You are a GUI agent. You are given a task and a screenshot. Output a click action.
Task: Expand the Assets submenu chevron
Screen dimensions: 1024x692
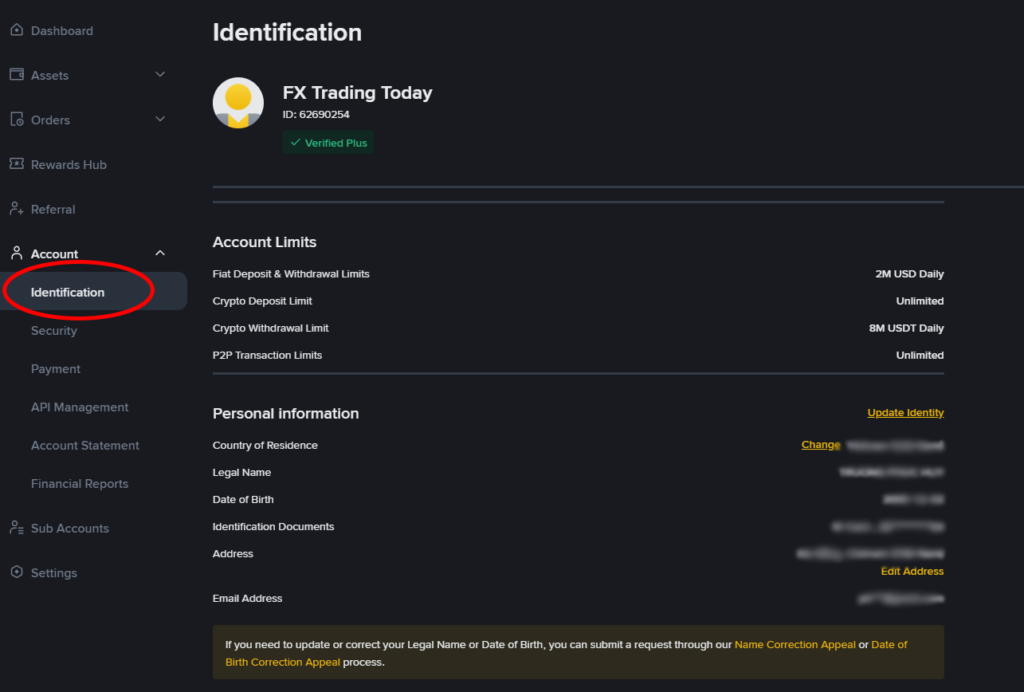160,75
